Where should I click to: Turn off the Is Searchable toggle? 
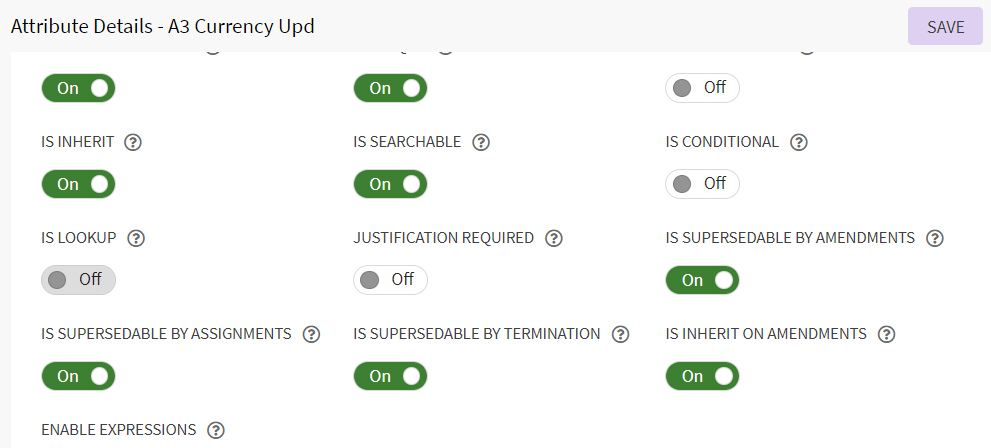click(390, 184)
